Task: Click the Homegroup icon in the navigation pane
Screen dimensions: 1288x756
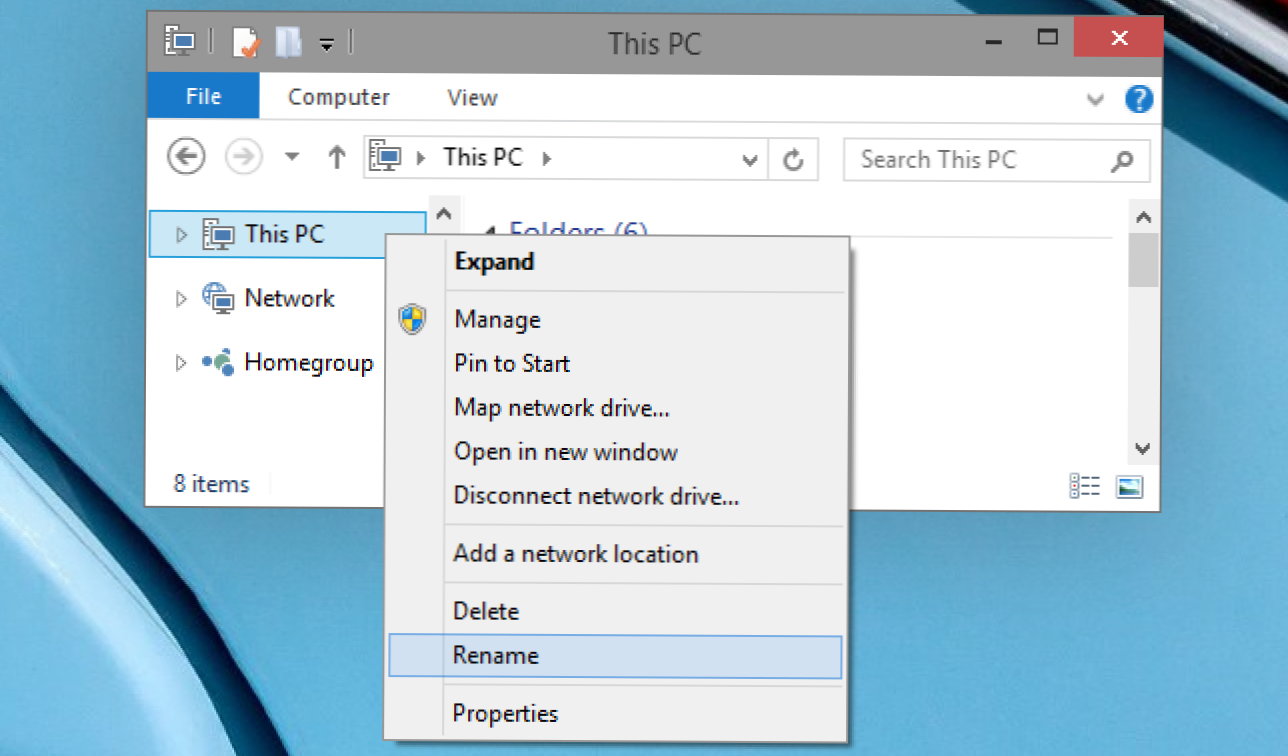Action: coord(218,361)
